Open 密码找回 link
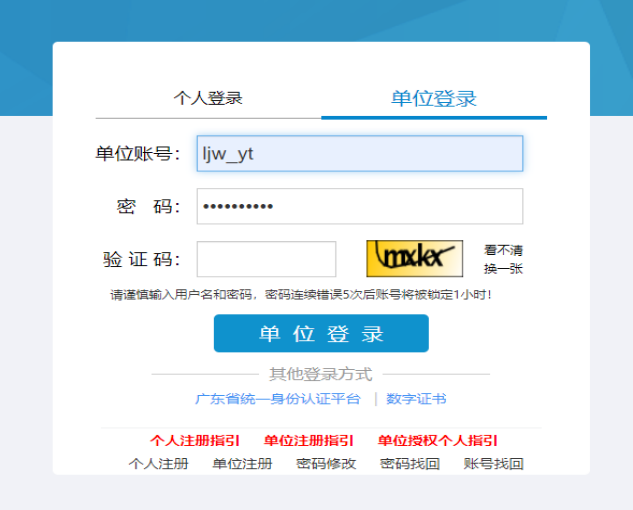 410,464
